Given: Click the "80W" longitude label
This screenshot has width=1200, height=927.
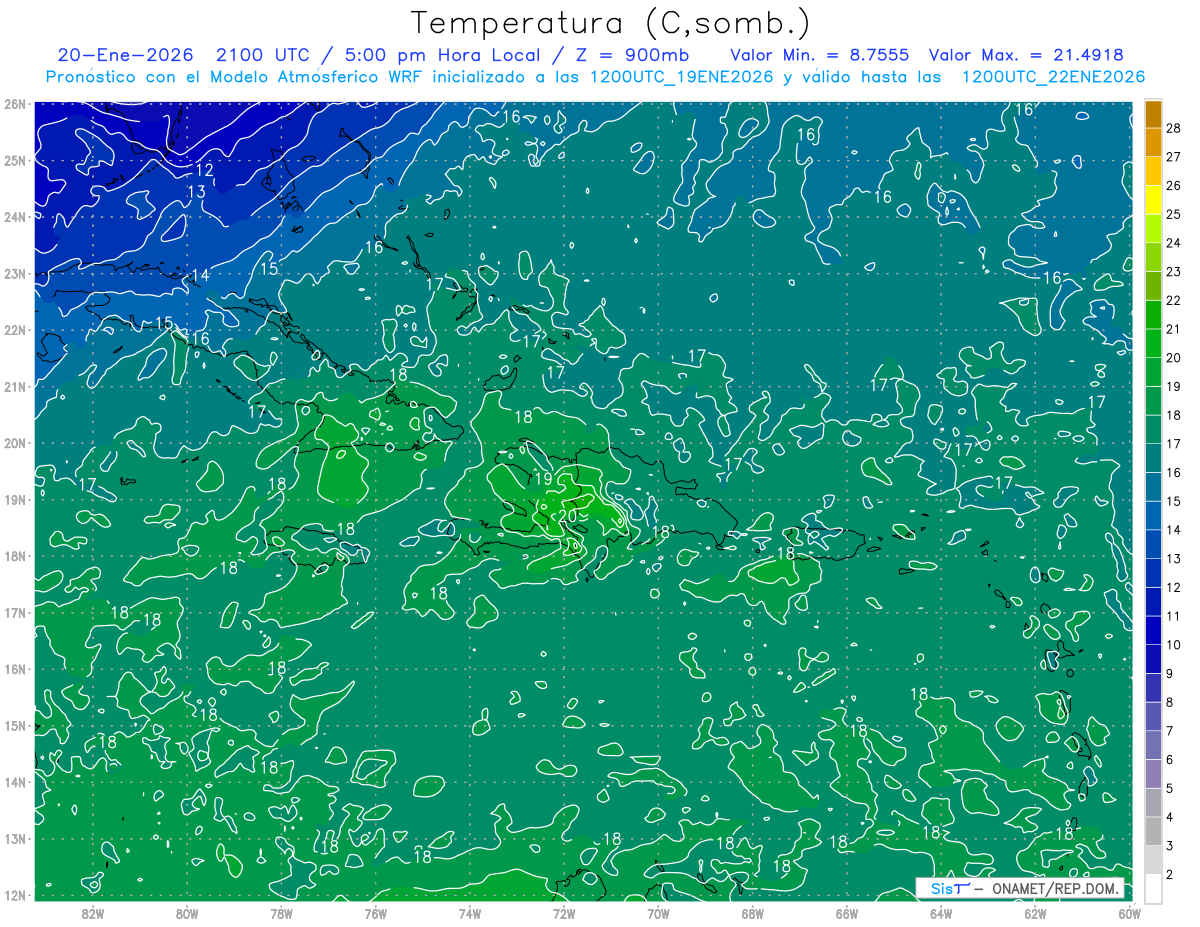Looking at the screenshot, I should coord(187,913).
